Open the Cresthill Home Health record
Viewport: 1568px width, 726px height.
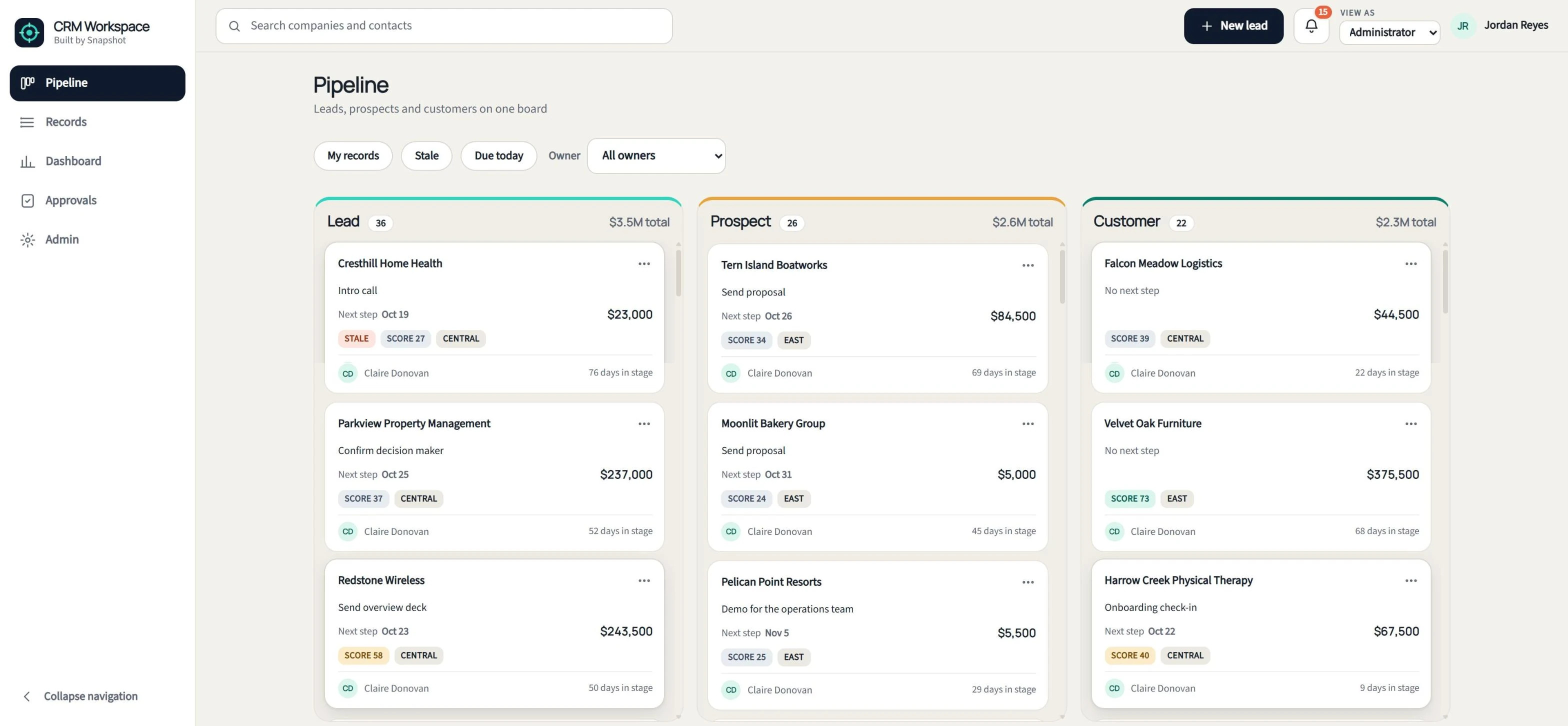[389, 263]
